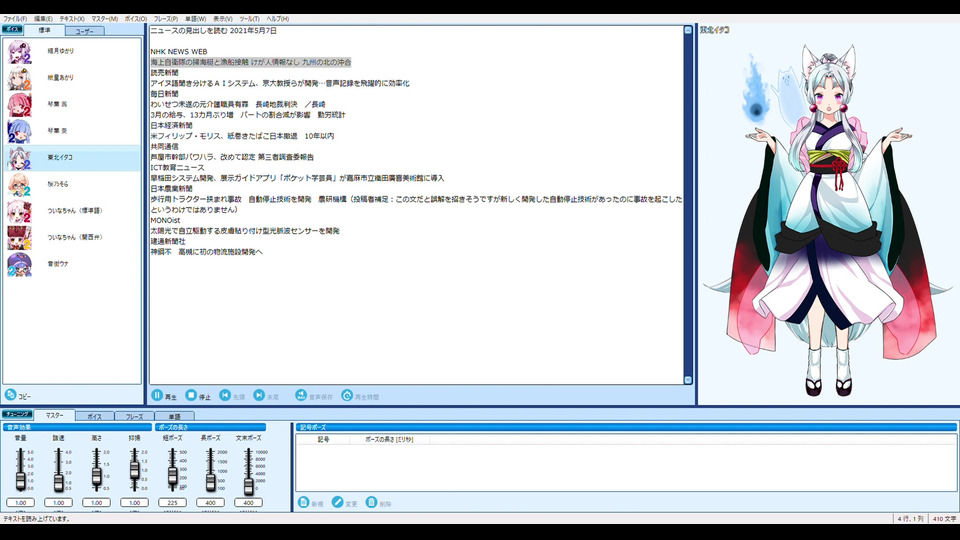Focus the 抑揚 value field
This screenshot has height=540, width=960.
click(x=134, y=503)
